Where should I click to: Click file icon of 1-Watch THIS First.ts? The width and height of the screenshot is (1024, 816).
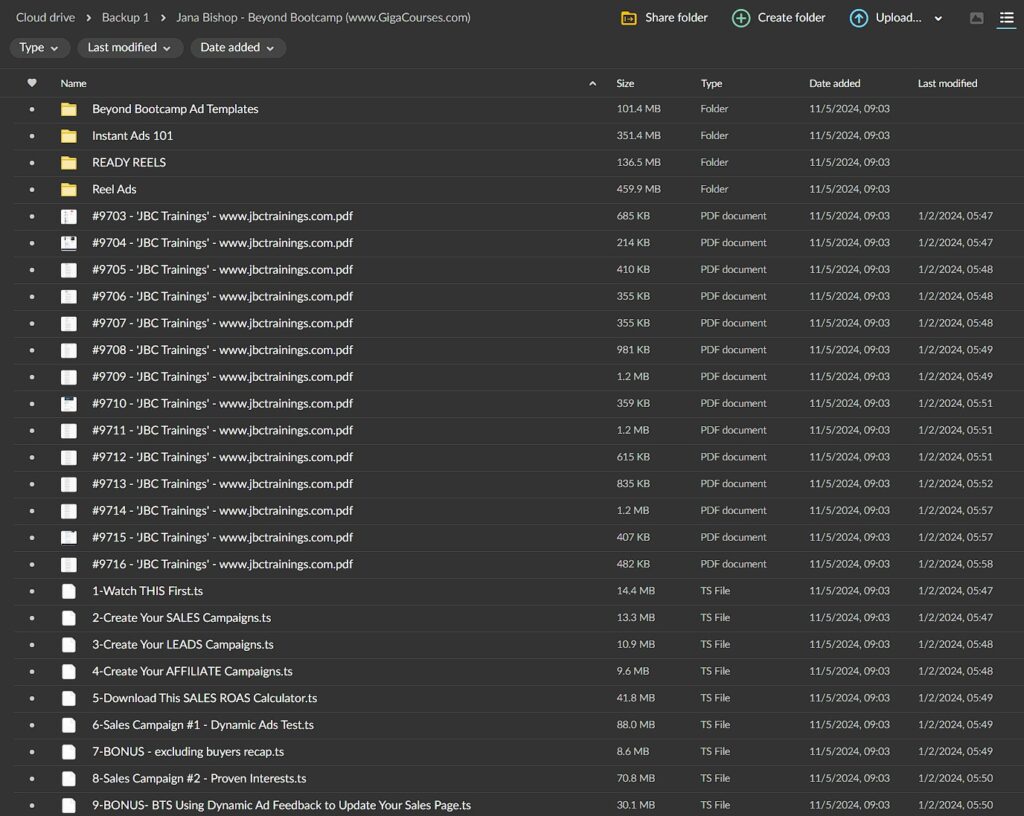click(x=68, y=591)
